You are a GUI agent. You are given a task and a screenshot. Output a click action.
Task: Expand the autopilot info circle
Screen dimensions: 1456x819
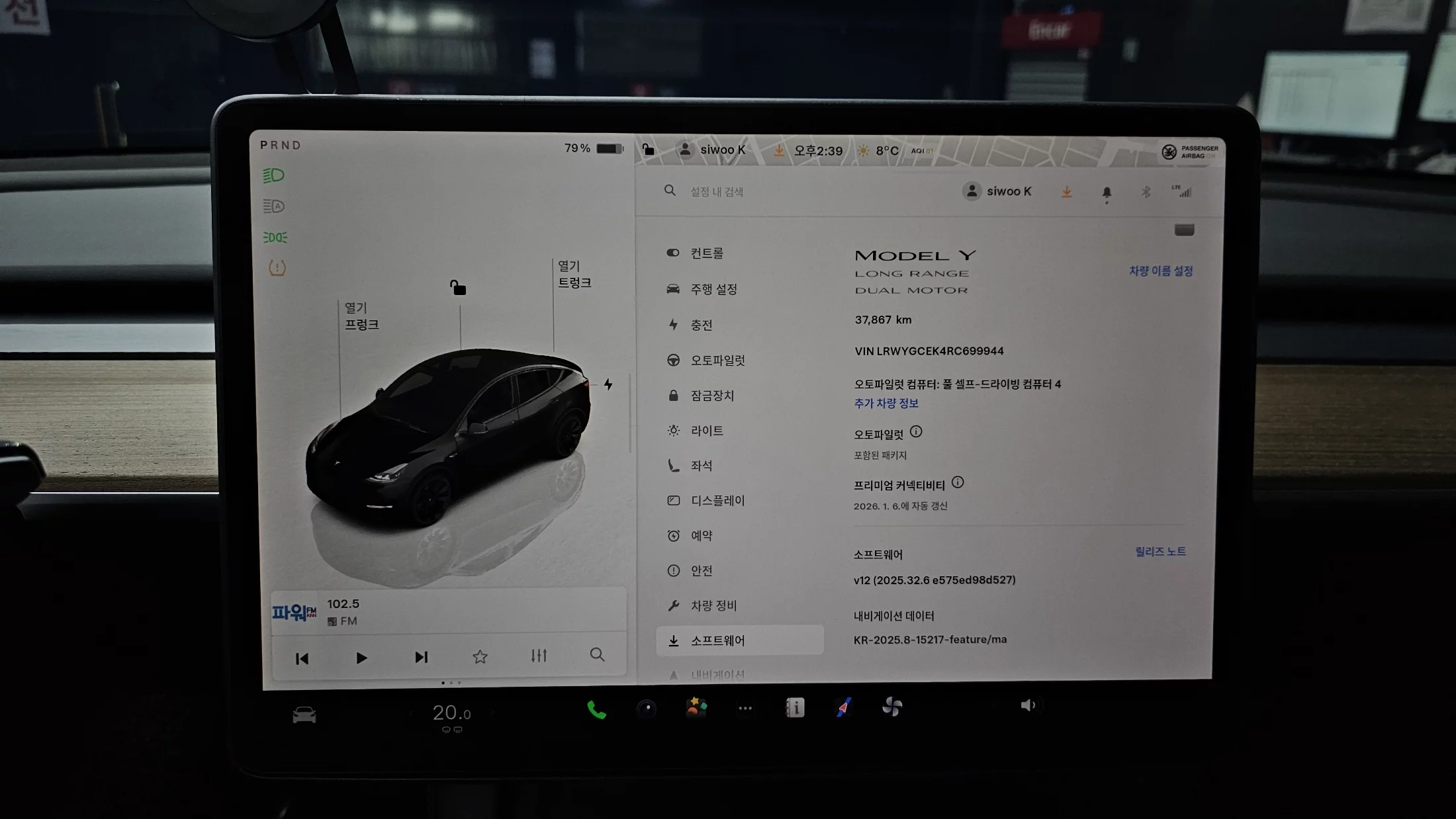click(x=916, y=432)
